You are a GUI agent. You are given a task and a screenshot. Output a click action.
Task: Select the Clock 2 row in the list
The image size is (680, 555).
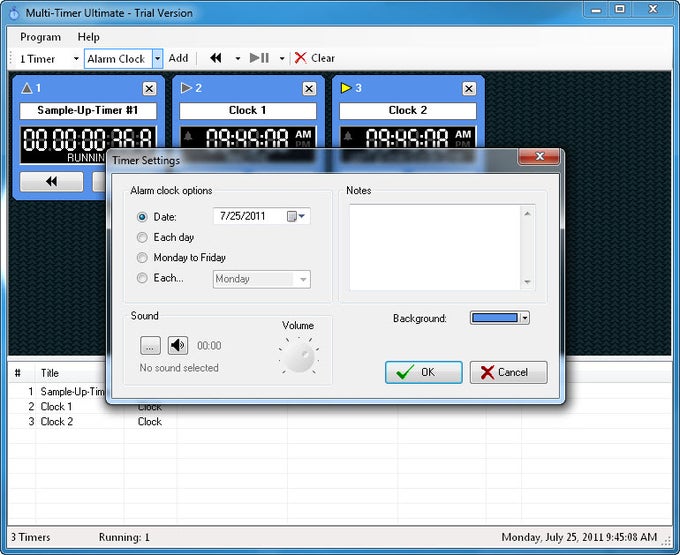point(340,421)
